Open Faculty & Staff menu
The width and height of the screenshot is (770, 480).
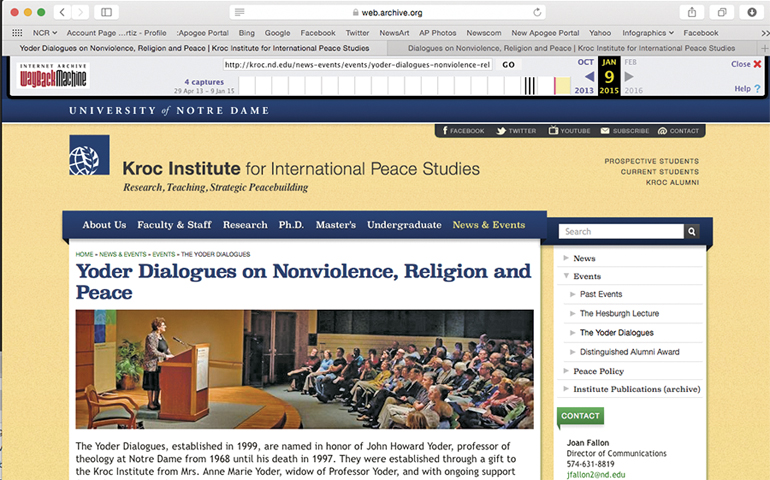coord(174,225)
